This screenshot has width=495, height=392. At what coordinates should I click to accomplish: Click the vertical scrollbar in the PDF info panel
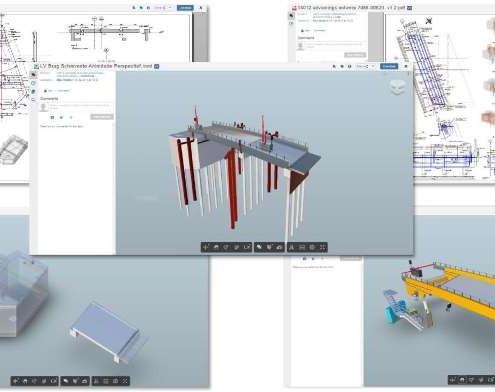click(x=376, y=37)
